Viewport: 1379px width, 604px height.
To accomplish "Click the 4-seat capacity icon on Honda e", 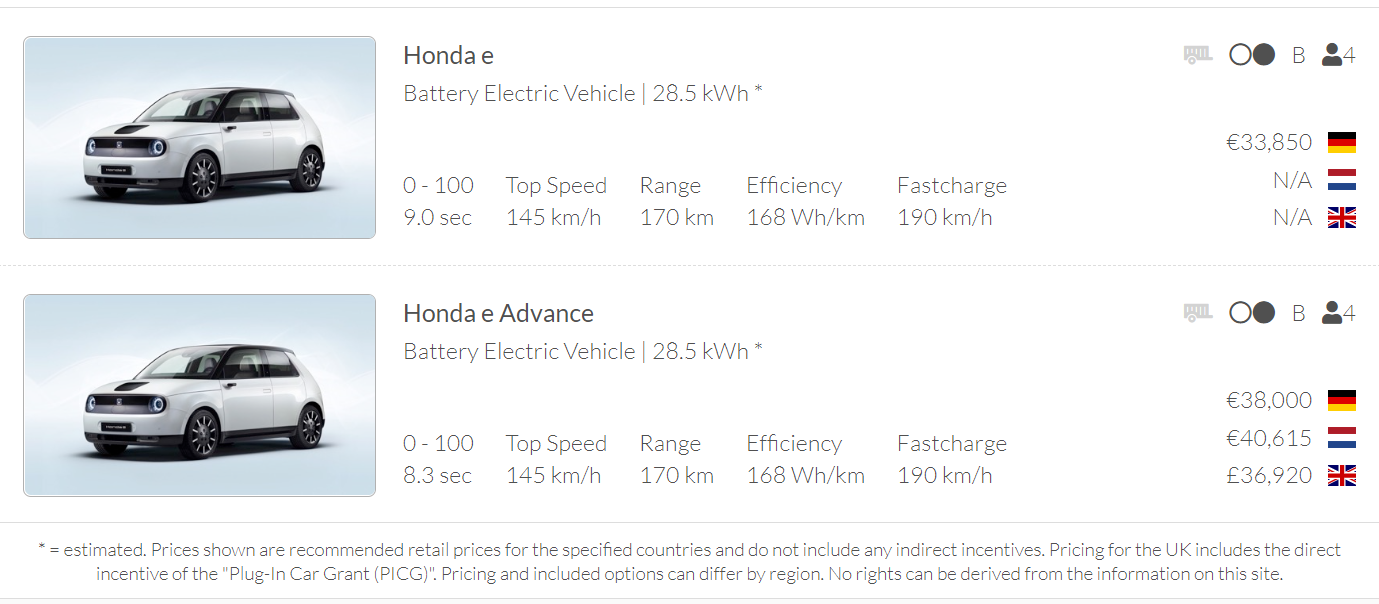I will point(1337,54).
